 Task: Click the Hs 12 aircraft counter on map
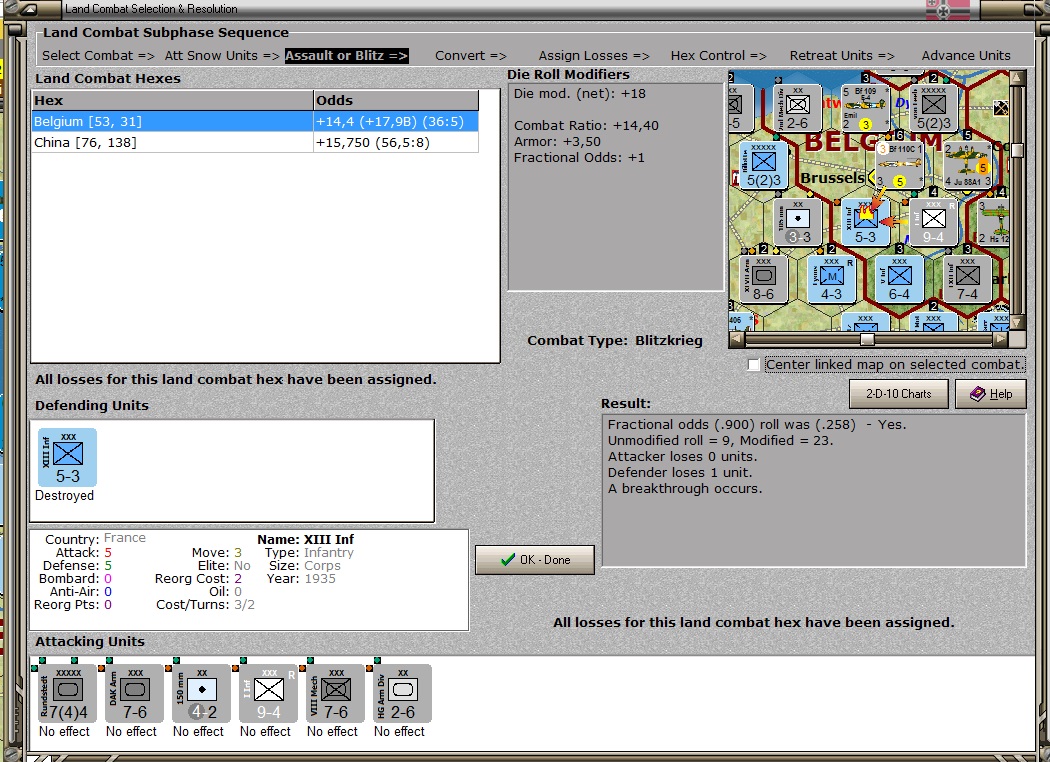993,222
